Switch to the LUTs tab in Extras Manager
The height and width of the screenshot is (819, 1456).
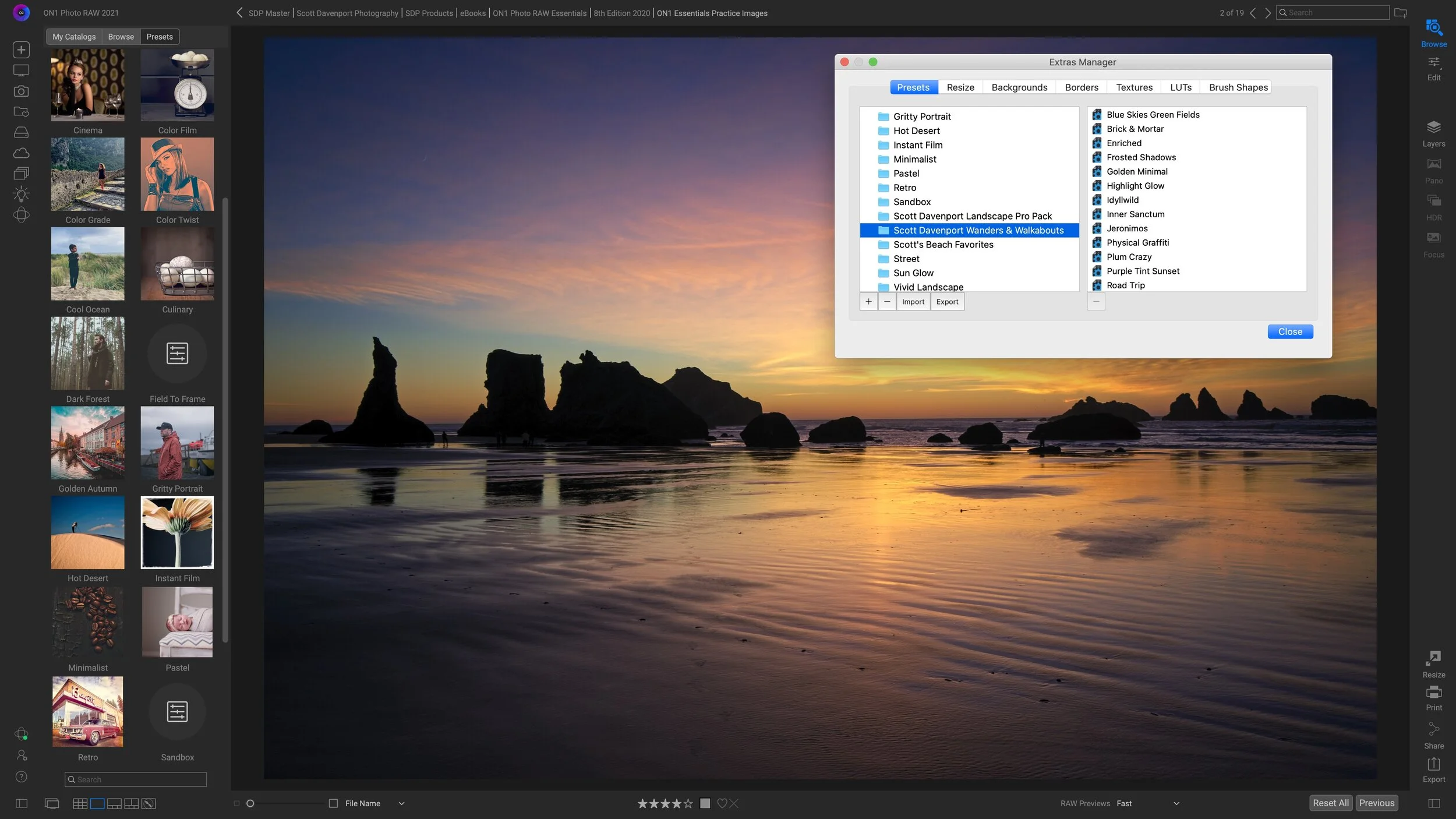pyautogui.click(x=1180, y=87)
